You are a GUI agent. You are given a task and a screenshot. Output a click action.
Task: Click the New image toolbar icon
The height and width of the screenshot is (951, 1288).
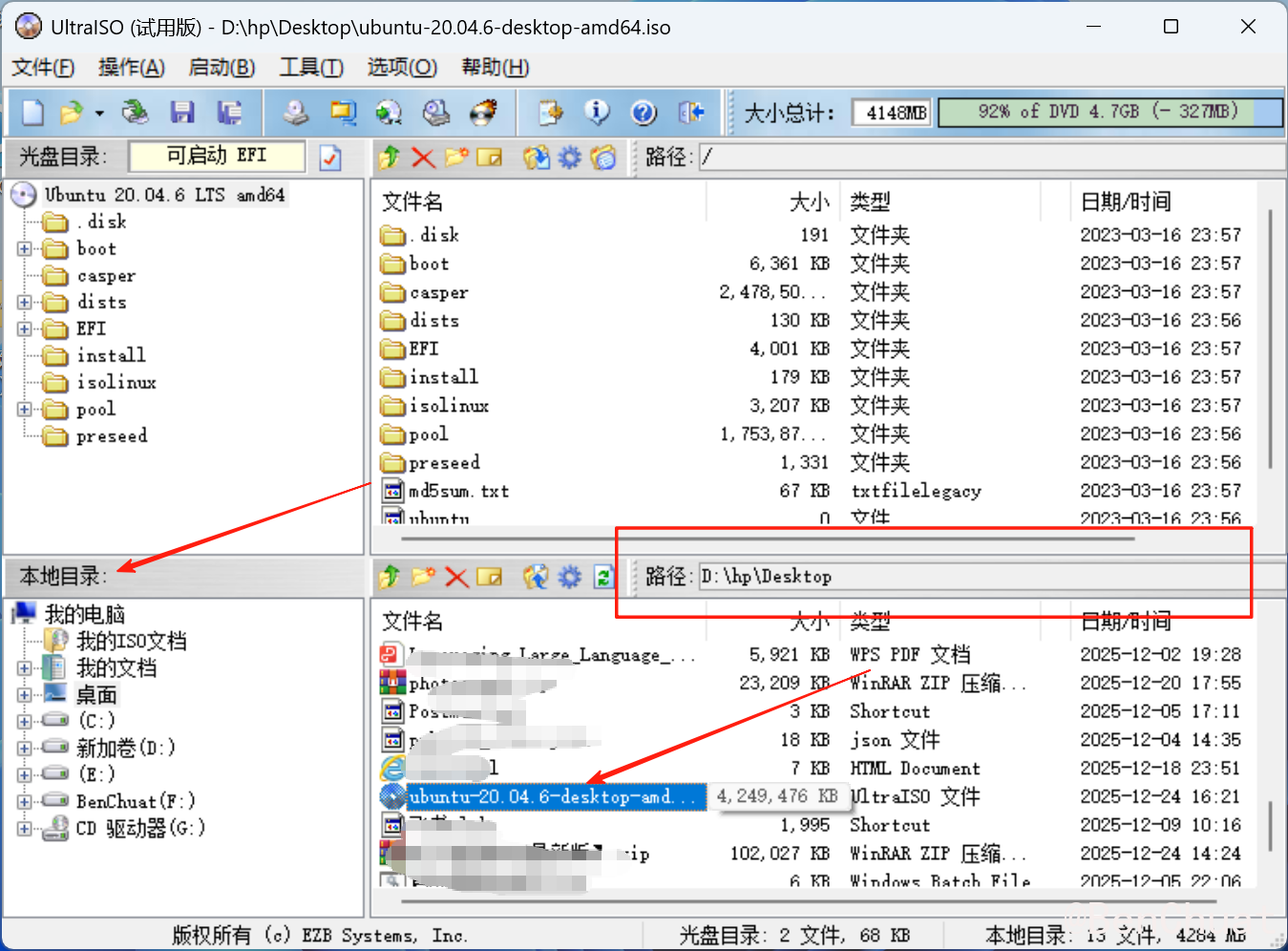33,113
